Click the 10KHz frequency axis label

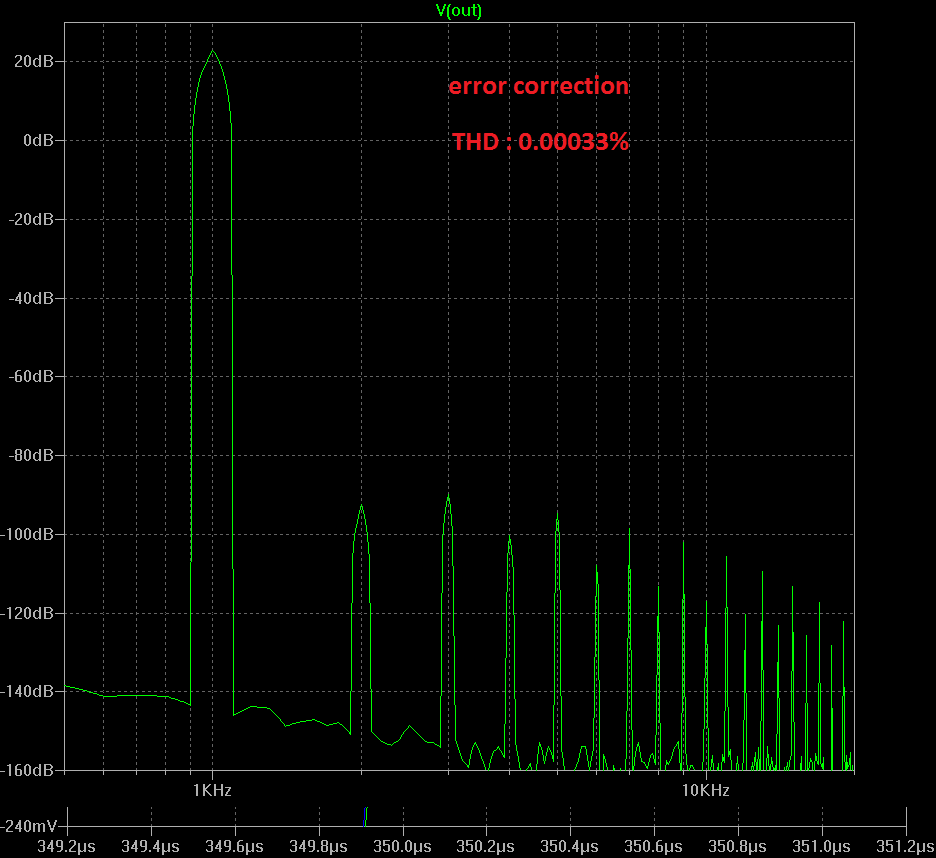[x=706, y=791]
